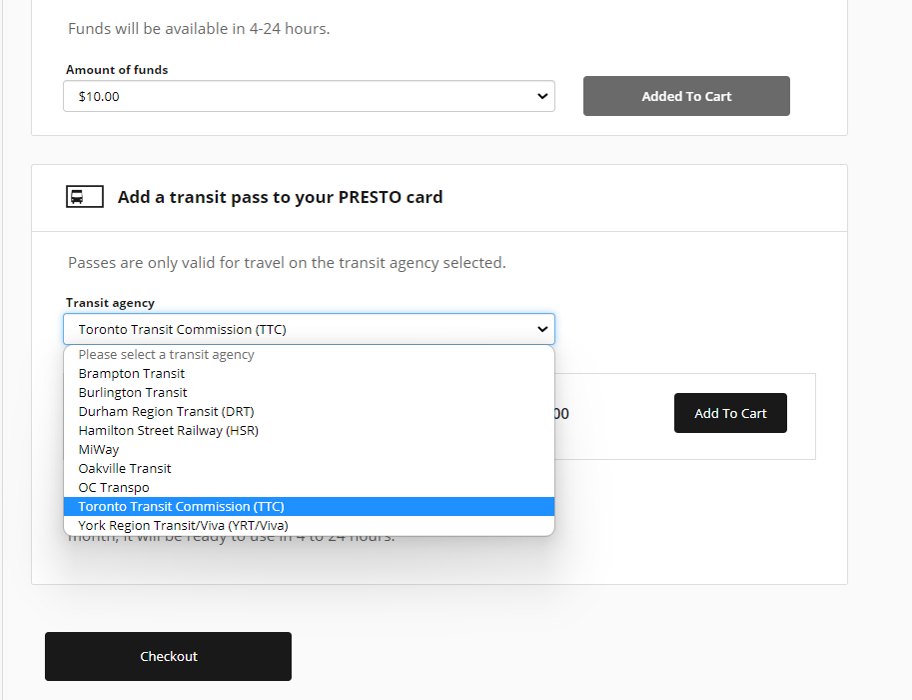The width and height of the screenshot is (912, 700).
Task: Select OC Transpo agency
Action: click(309, 488)
